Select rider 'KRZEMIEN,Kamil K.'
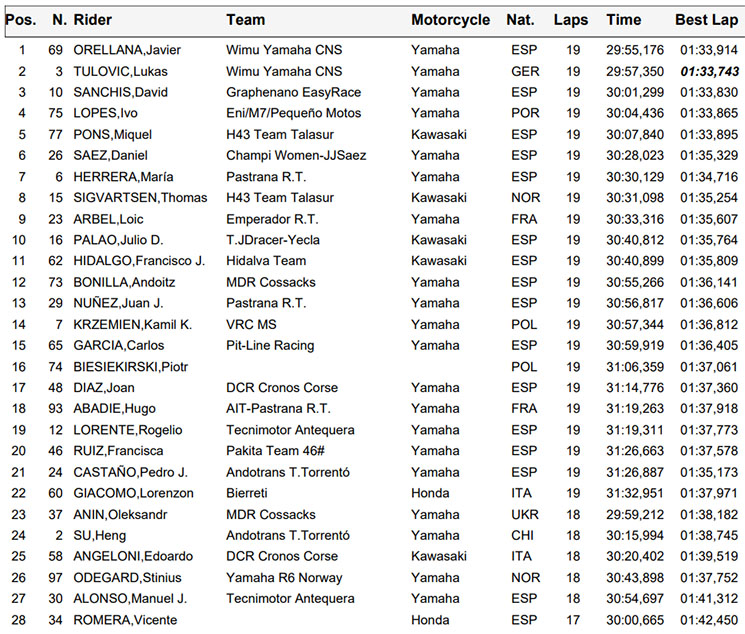This screenshot has height=634, width=745. (x=133, y=325)
